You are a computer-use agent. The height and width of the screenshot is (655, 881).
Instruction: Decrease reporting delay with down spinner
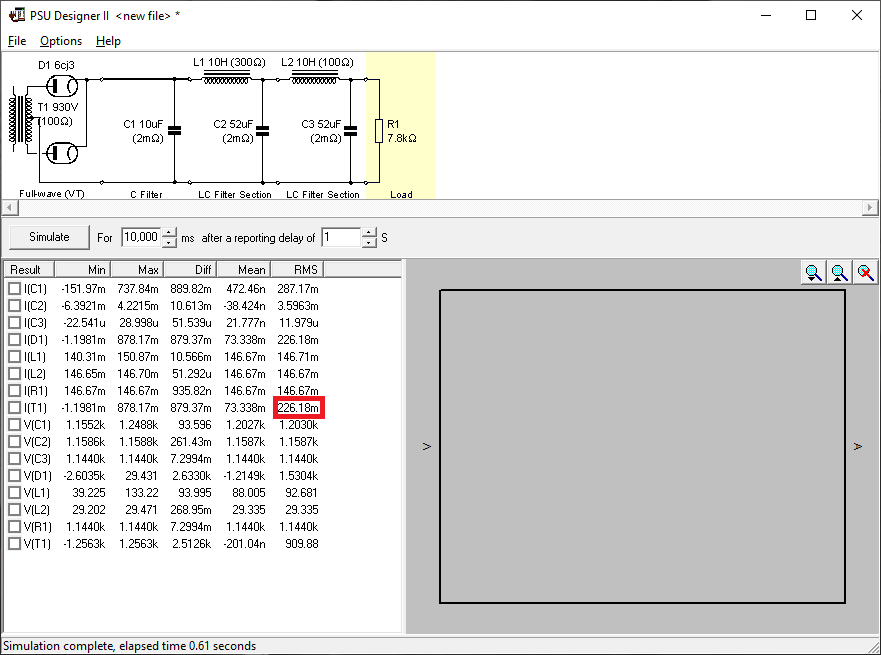click(369, 243)
